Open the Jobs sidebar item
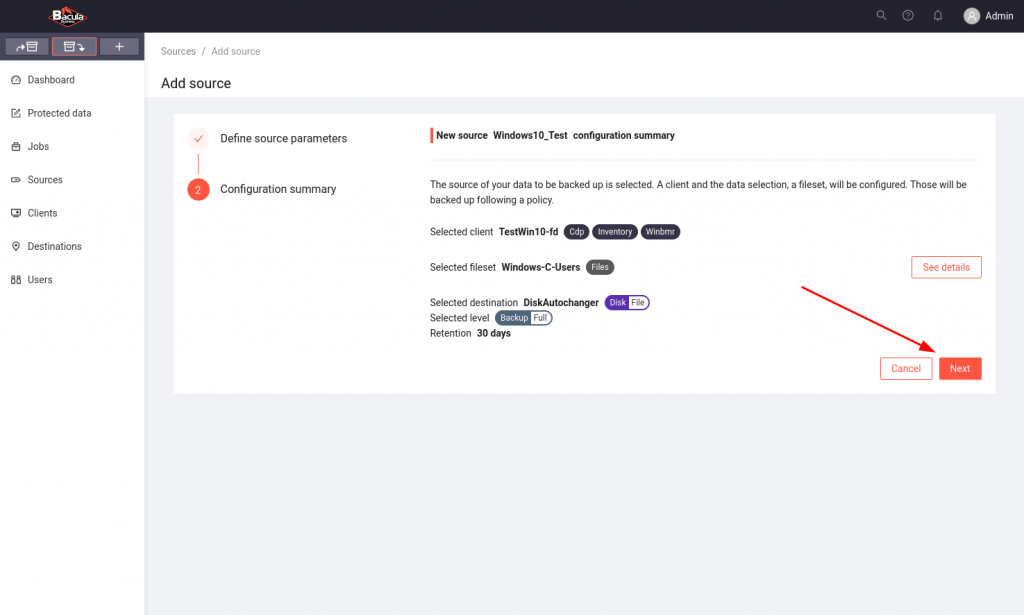The image size is (1024, 615). pos(38,147)
